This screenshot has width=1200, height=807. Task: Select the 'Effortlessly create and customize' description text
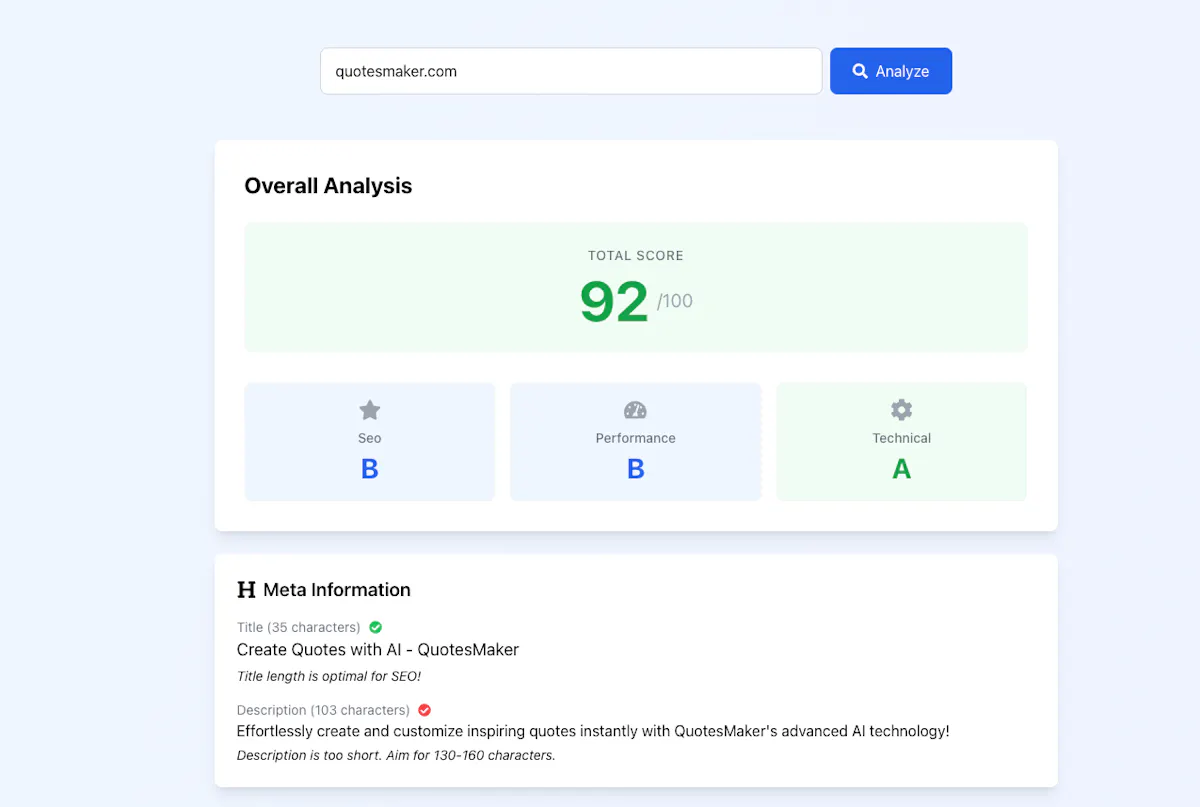point(593,731)
